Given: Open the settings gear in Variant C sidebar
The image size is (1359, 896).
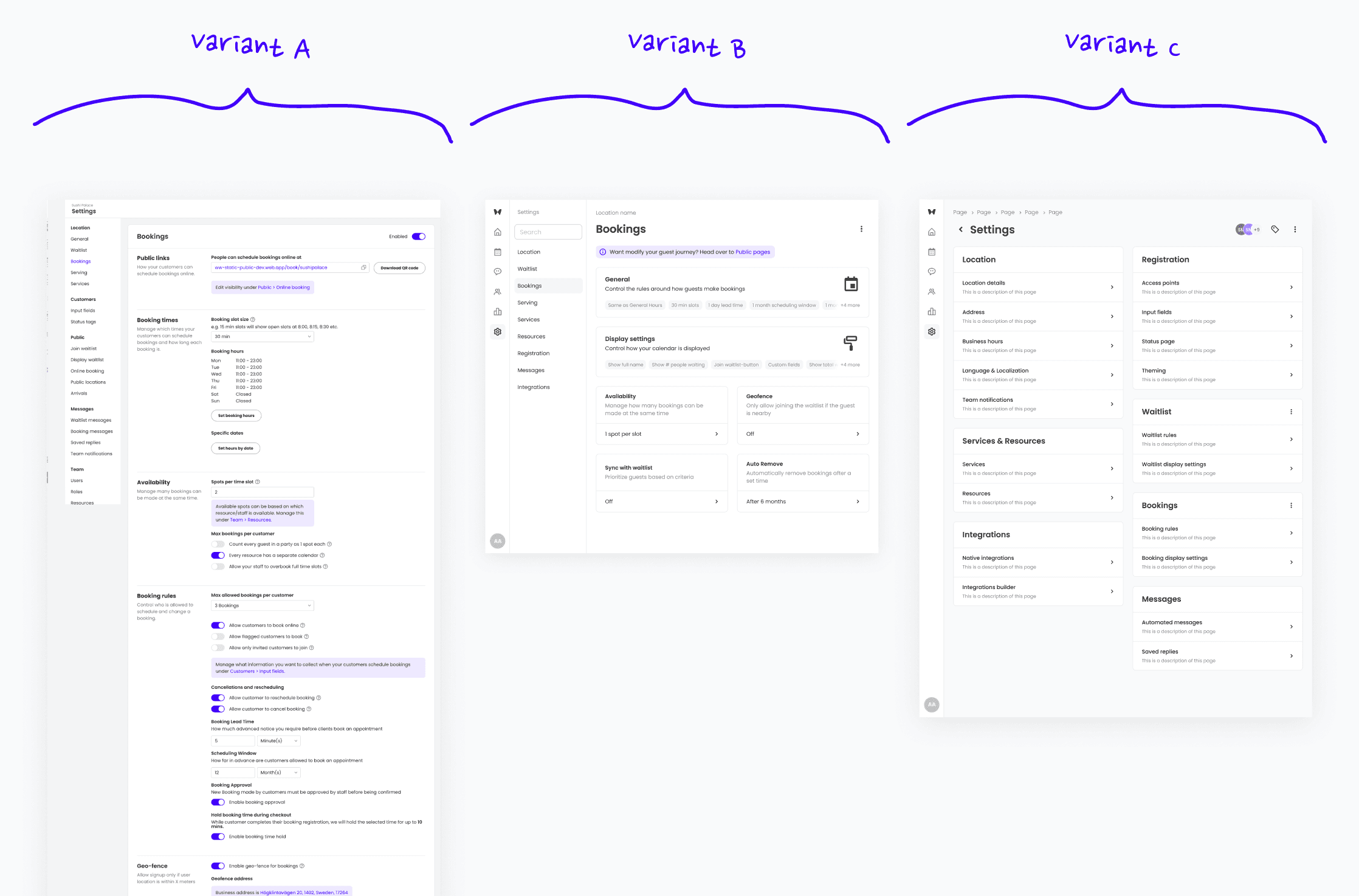Looking at the screenshot, I should (932, 331).
